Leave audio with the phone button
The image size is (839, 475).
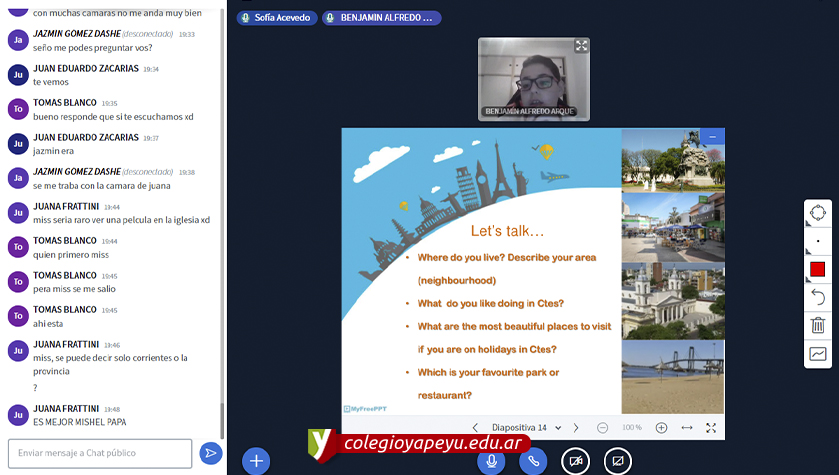point(533,460)
